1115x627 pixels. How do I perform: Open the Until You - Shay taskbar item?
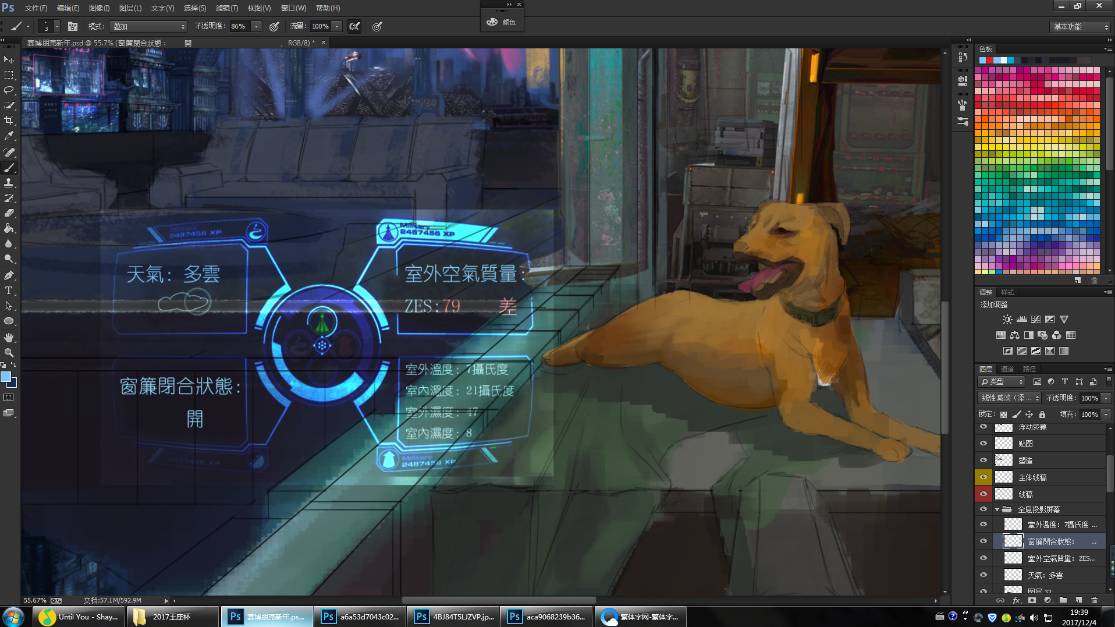coord(79,616)
